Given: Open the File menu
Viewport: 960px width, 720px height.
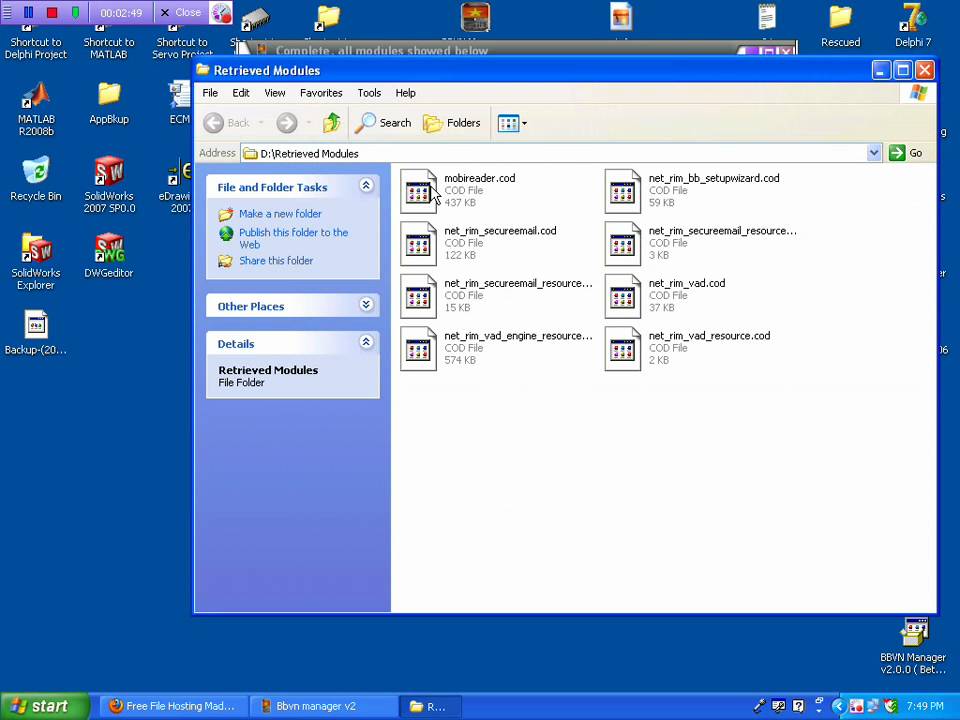Looking at the screenshot, I should tap(210, 93).
